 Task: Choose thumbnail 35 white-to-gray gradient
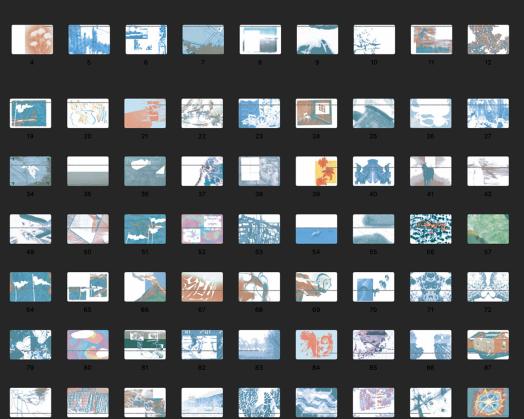pos(88,171)
